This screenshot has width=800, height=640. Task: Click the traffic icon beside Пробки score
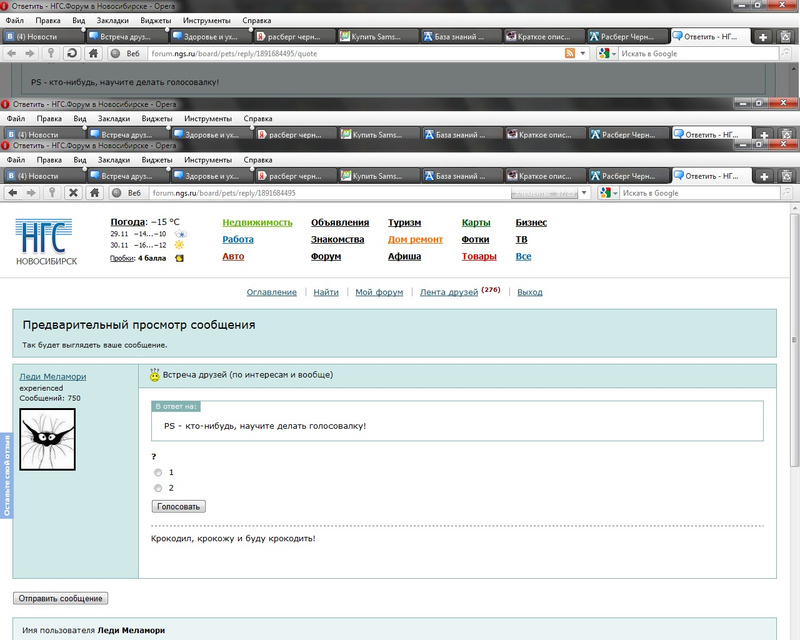pos(180,258)
